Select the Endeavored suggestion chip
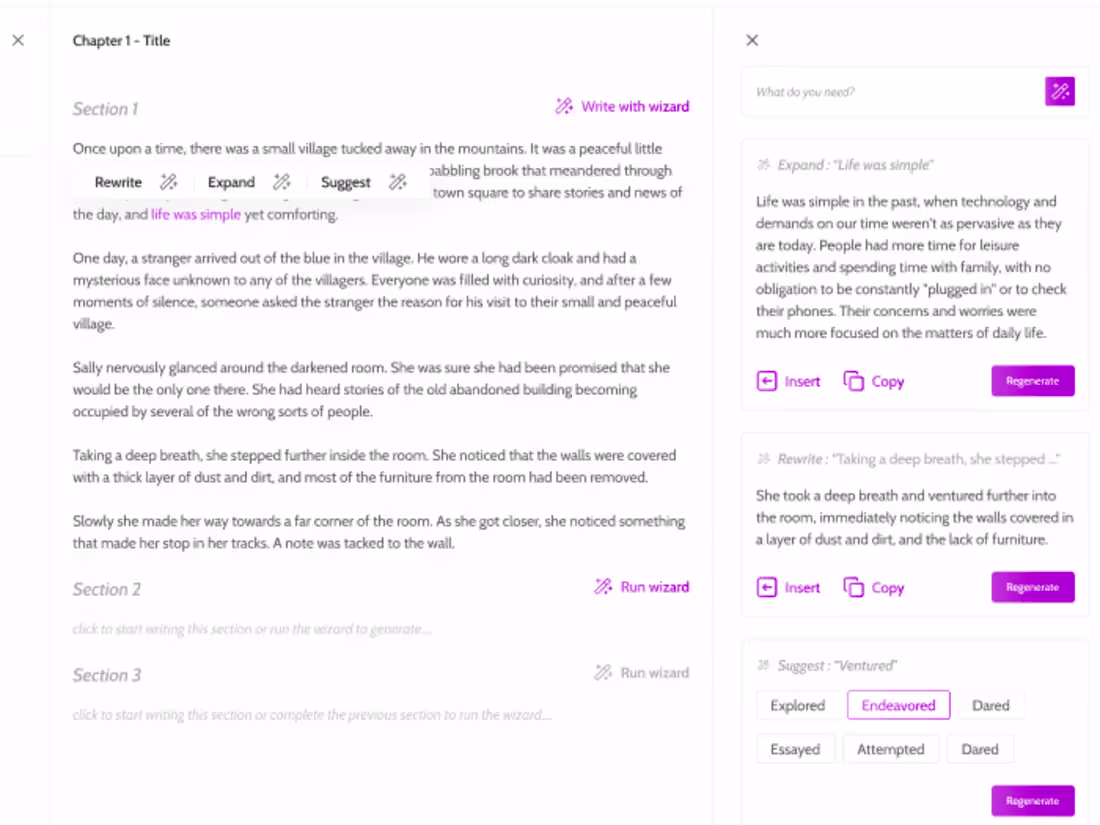Screen dimensions: 1100x825 click(x=899, y=705)
